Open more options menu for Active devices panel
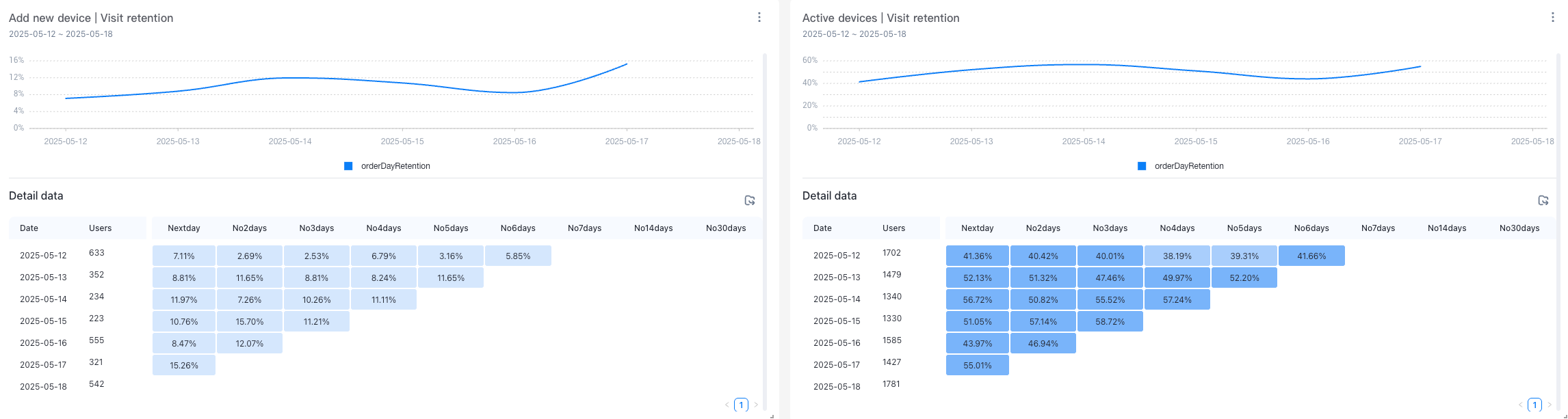 pyautogui.click(x=1552, y=17)
